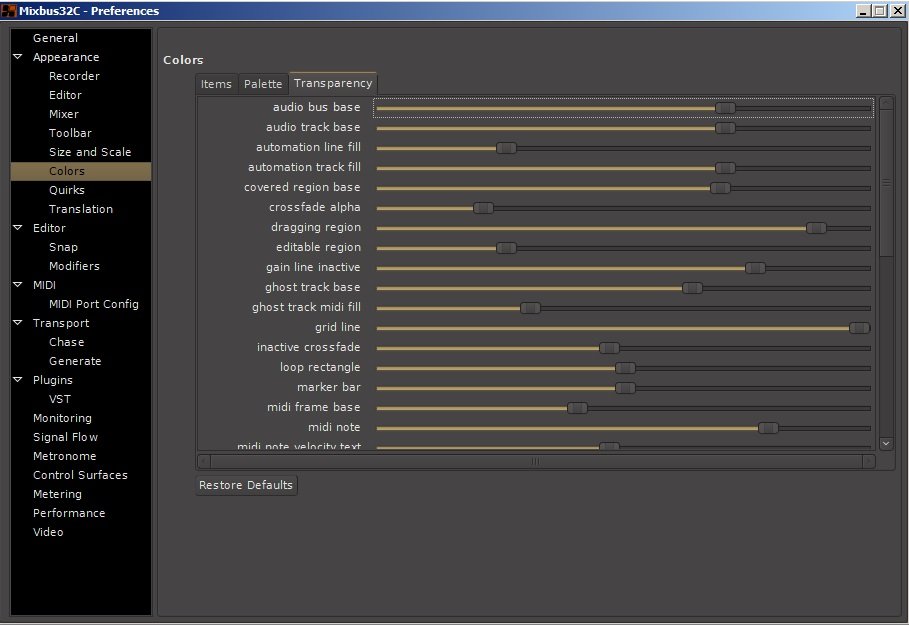
Task: Open Control Surfaces preferences
Action: 80,475
